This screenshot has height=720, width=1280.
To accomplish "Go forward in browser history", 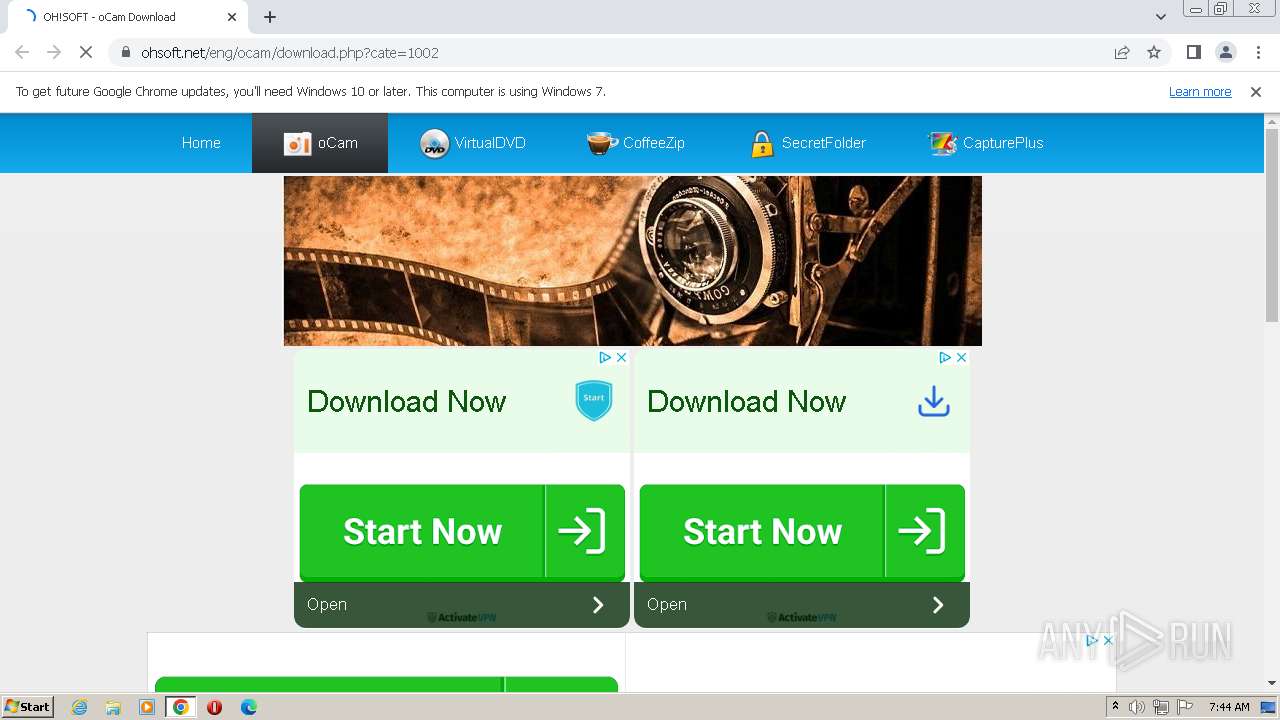I will (x=54, y=53).
